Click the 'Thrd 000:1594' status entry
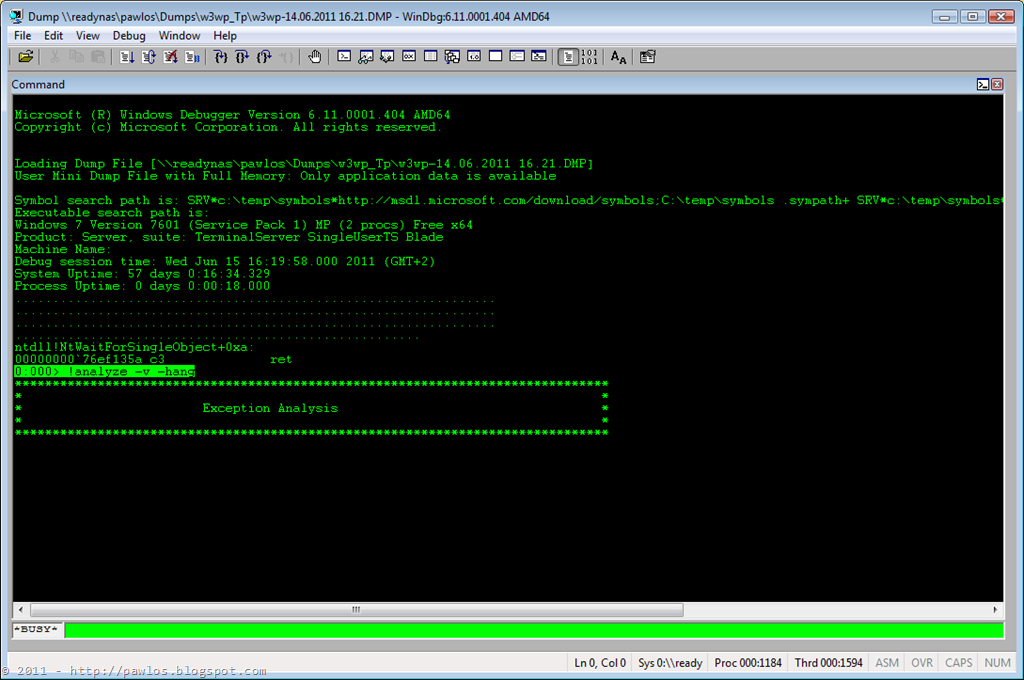This screenshot has width=1024, height=680. tap(828, 662)
